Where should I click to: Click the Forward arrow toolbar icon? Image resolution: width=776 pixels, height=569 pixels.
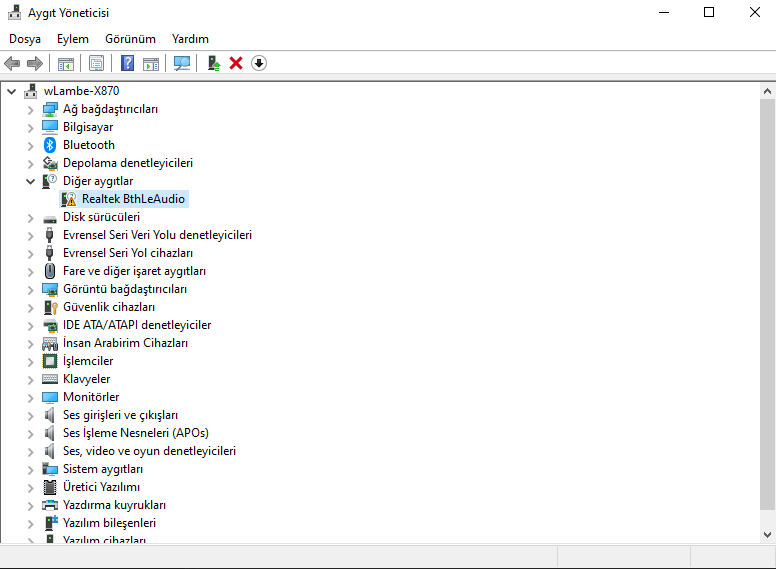[x=35, y=63]
